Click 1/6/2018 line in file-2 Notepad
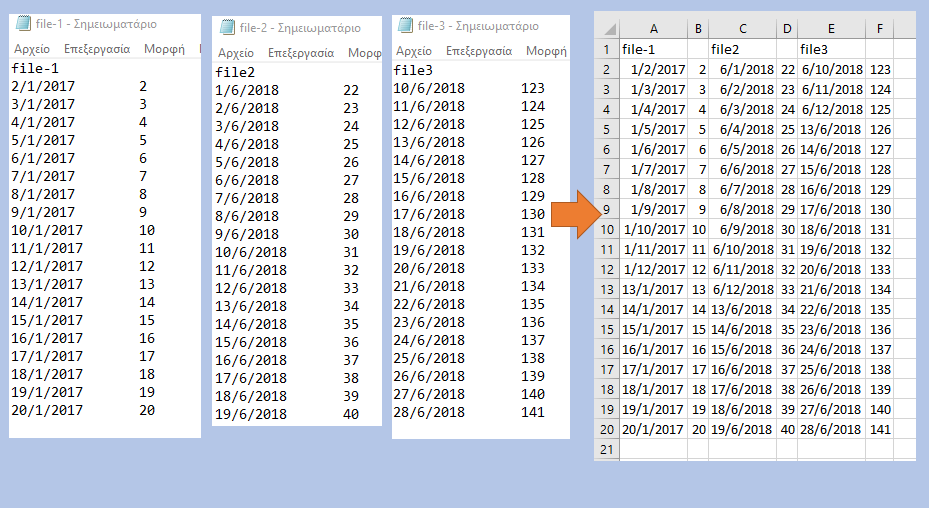Viewport: 929px width, 508px height. pyautogui.click(x=247, y=91)
